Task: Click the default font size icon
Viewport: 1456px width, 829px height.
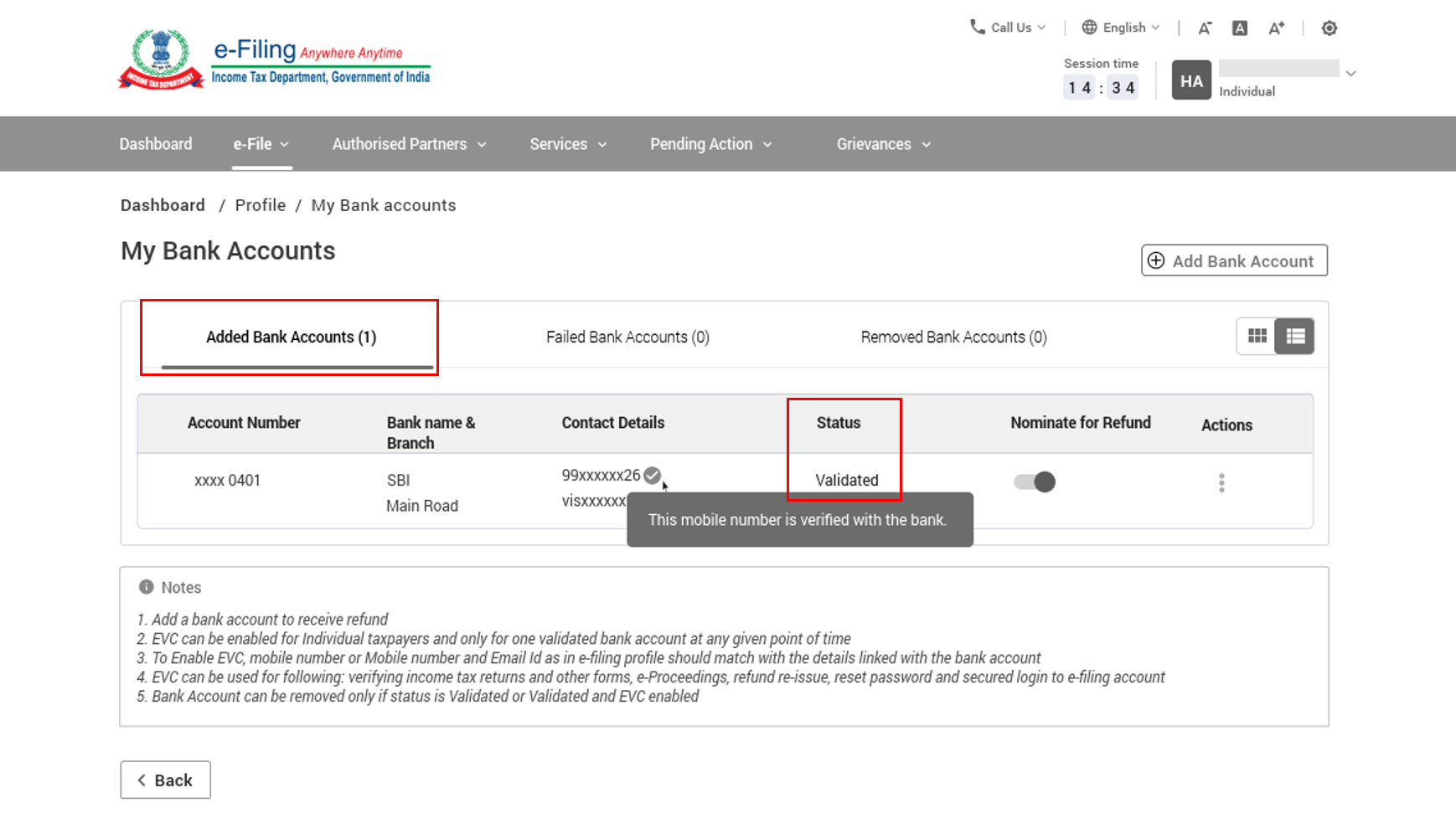Action: (x=1240, y=28)
